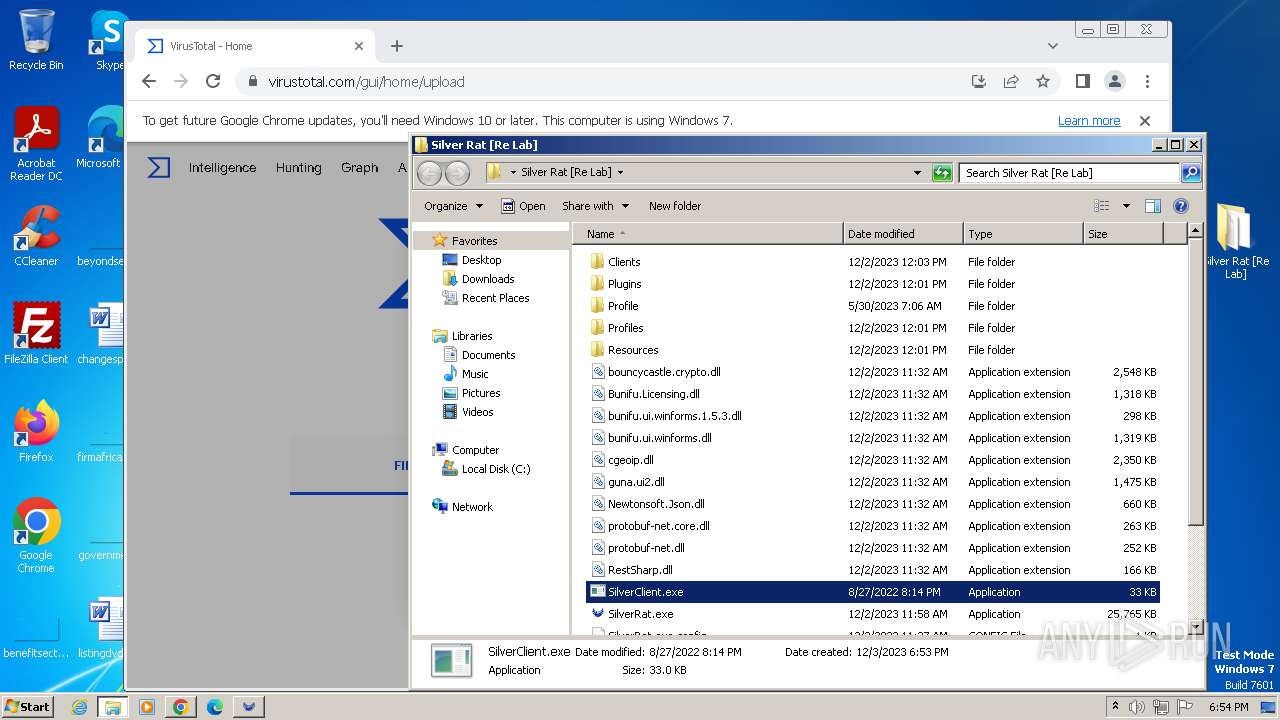Sort files by Type column
Viewport: 1280px width, 720px height.
click(x=1023, y=234)
